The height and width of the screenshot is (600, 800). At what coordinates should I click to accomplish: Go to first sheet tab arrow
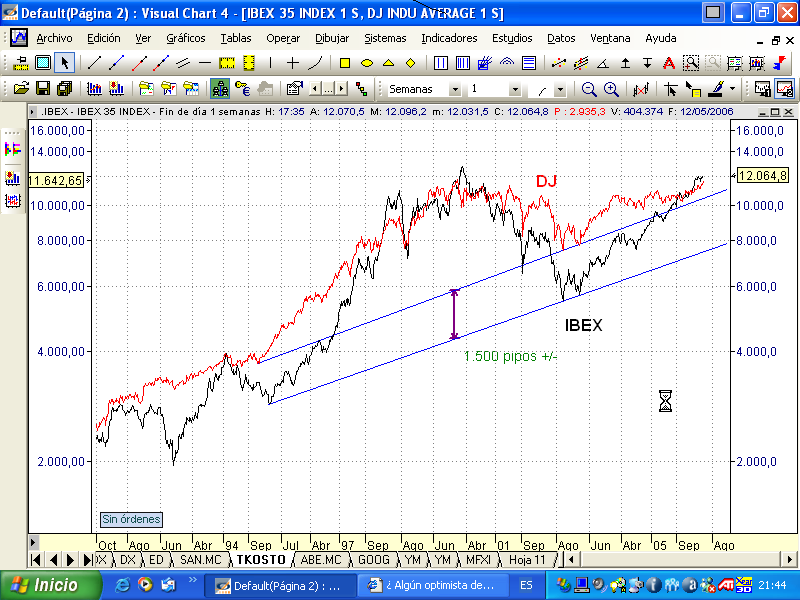pos(35,560)
